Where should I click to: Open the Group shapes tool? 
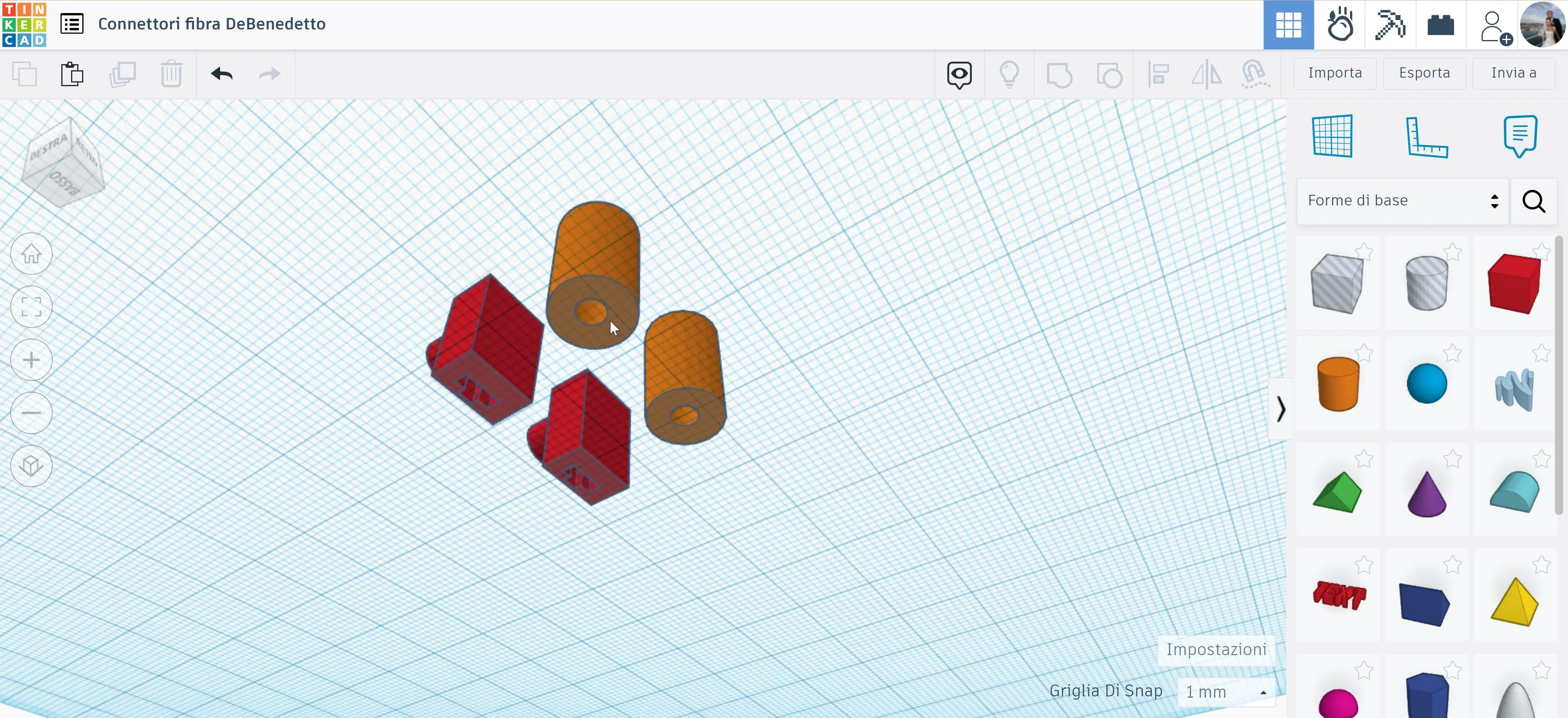[1059, 74]
